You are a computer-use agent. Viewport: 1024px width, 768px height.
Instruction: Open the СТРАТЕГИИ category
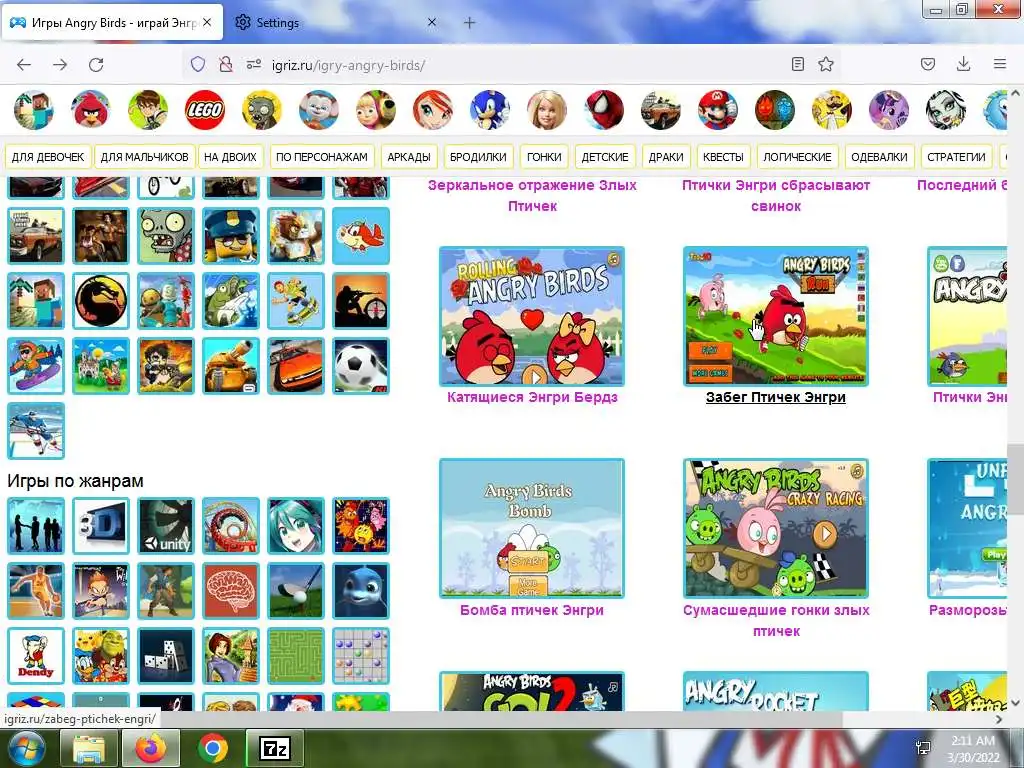click(956, 157)
